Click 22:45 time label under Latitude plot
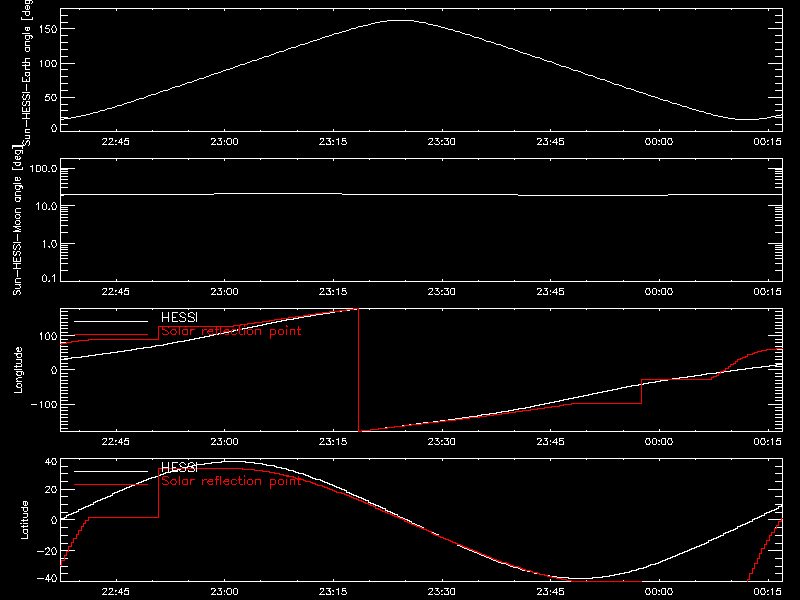The width and height of the screenshot is (800, 600). (116, 592)
